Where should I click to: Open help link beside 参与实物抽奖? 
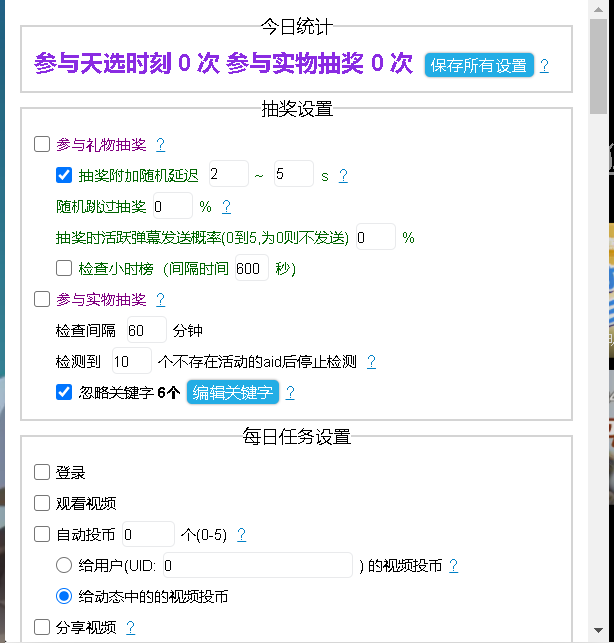click(x=160, y=300)
